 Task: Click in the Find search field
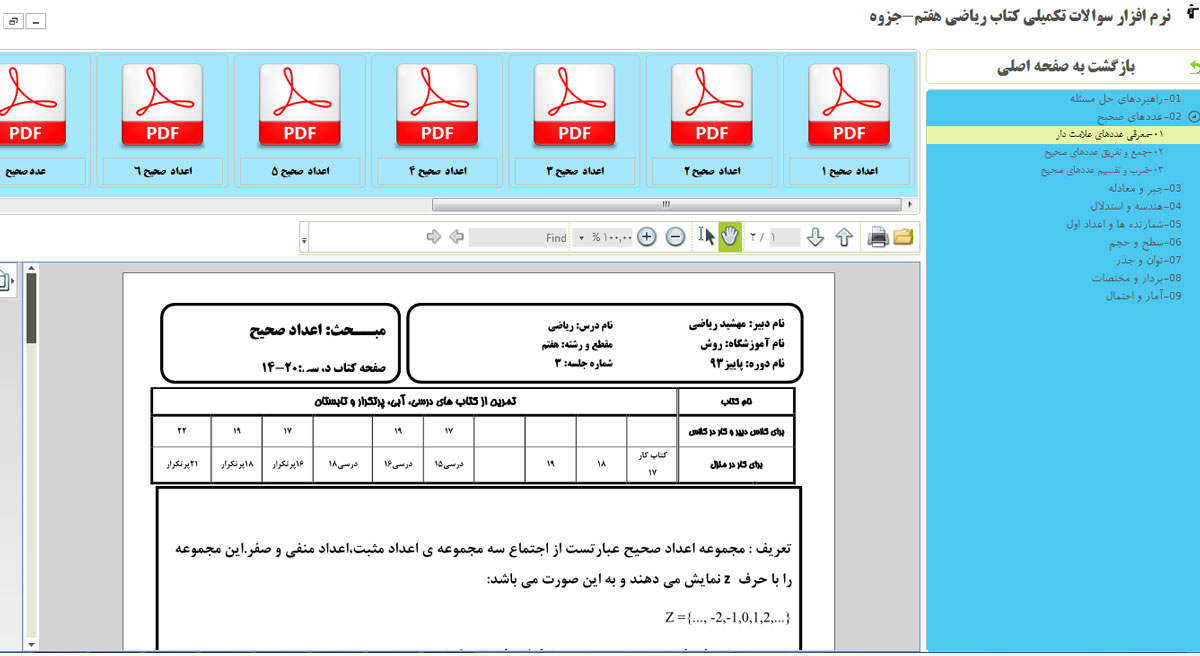(x=518, y=238)
